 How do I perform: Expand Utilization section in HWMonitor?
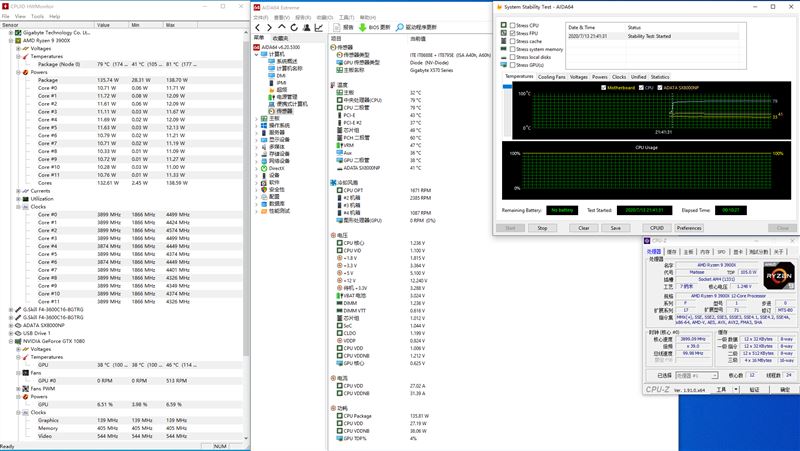click(x=18, y=199)
